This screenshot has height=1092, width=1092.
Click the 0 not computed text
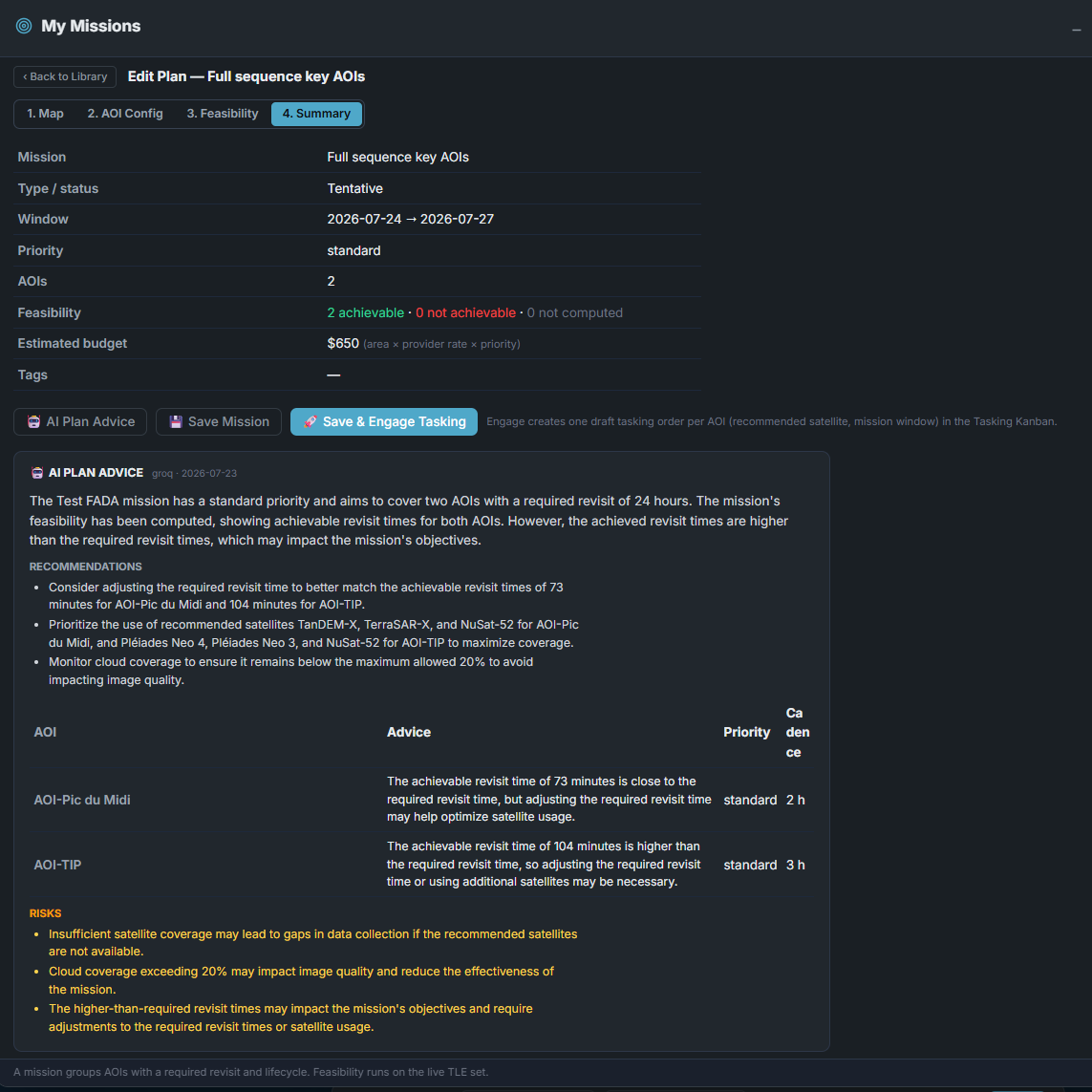click(575, 312)
